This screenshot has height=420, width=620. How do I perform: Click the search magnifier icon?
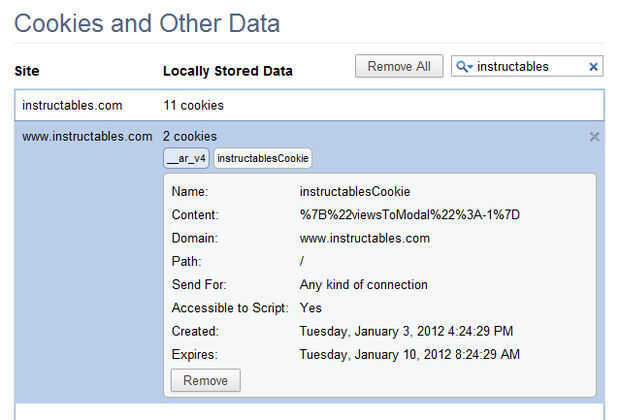point(464,67)
